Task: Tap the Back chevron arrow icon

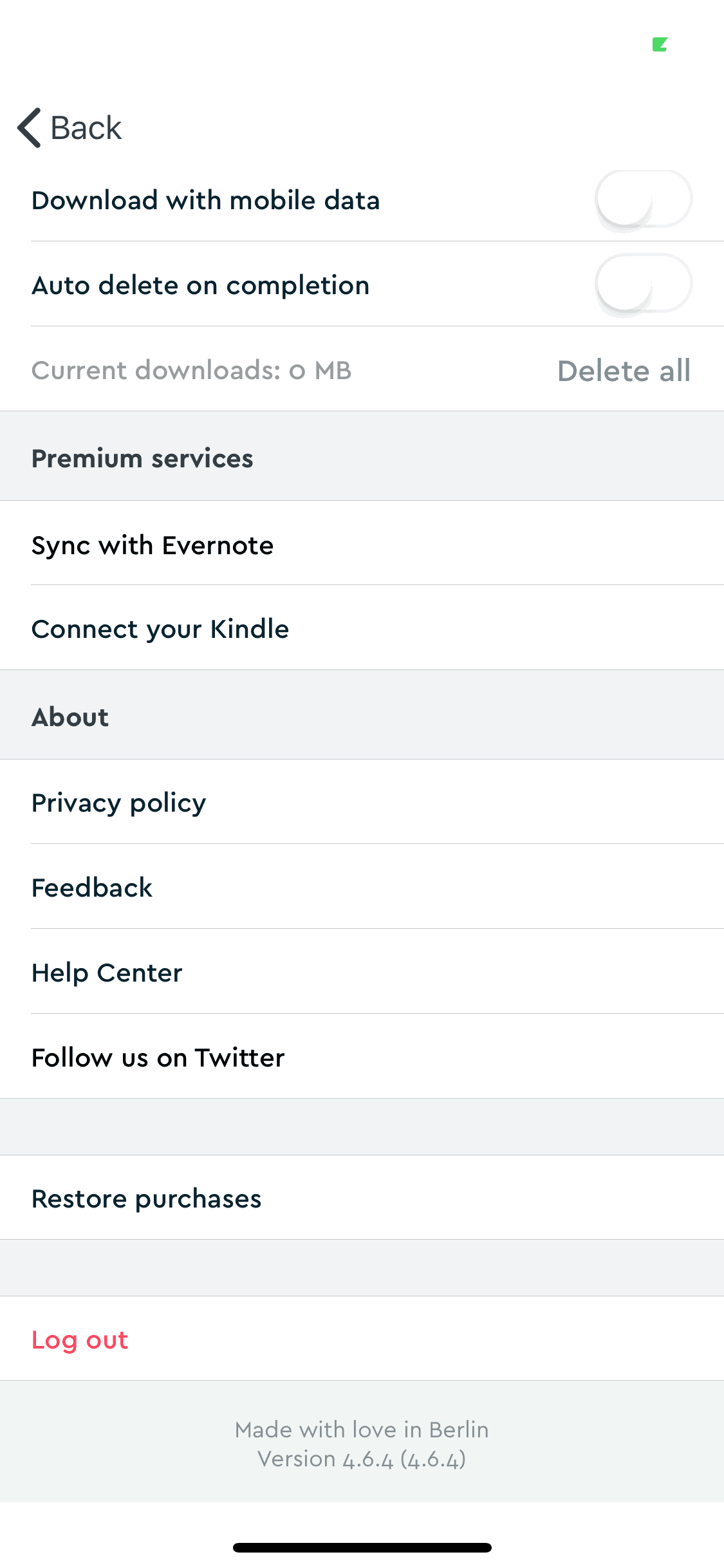Action: point(30,127)
